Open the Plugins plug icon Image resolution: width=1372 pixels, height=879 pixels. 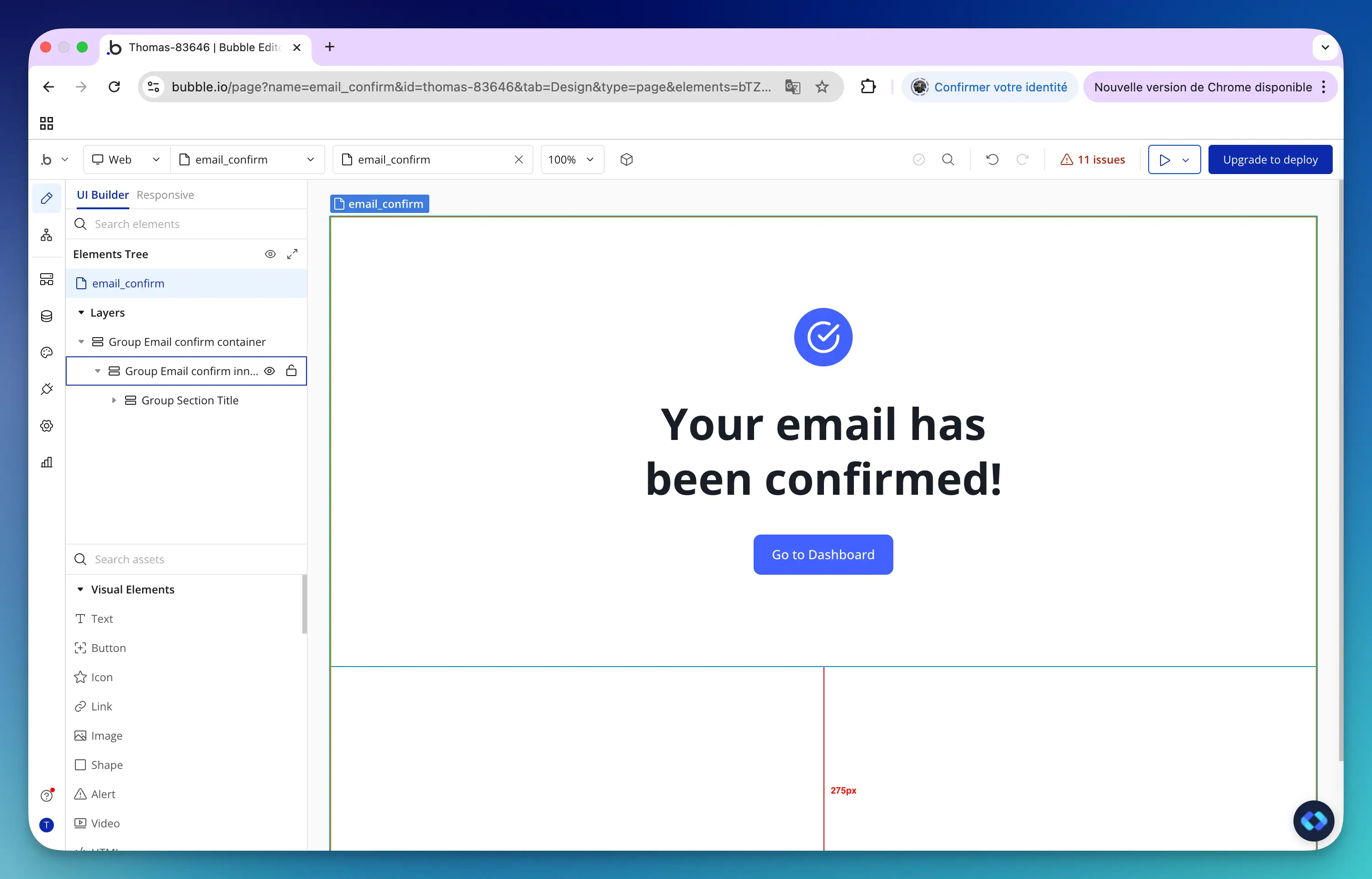click(47, 389)
